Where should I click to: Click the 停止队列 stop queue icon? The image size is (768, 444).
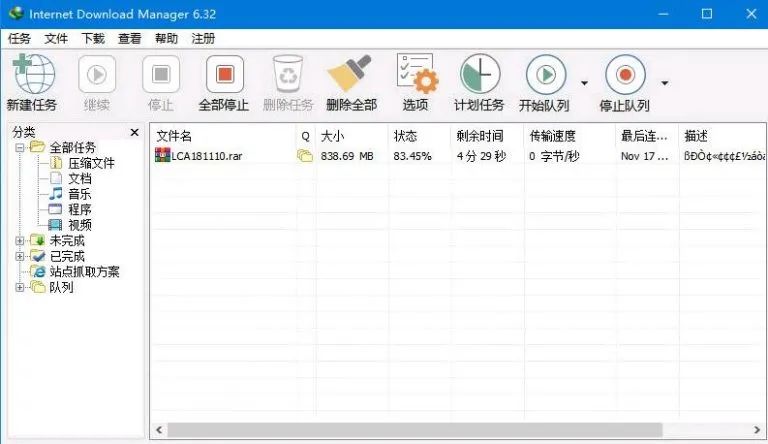[x=625, y=74]
